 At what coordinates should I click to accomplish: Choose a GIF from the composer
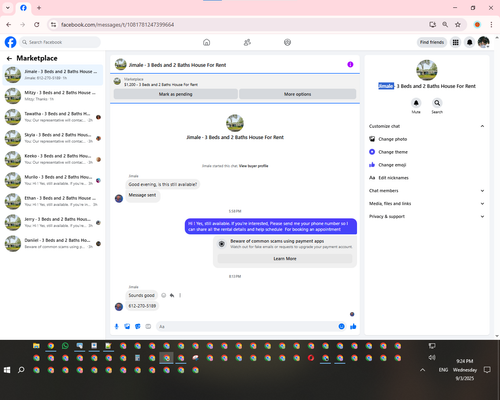coord(148,326)
